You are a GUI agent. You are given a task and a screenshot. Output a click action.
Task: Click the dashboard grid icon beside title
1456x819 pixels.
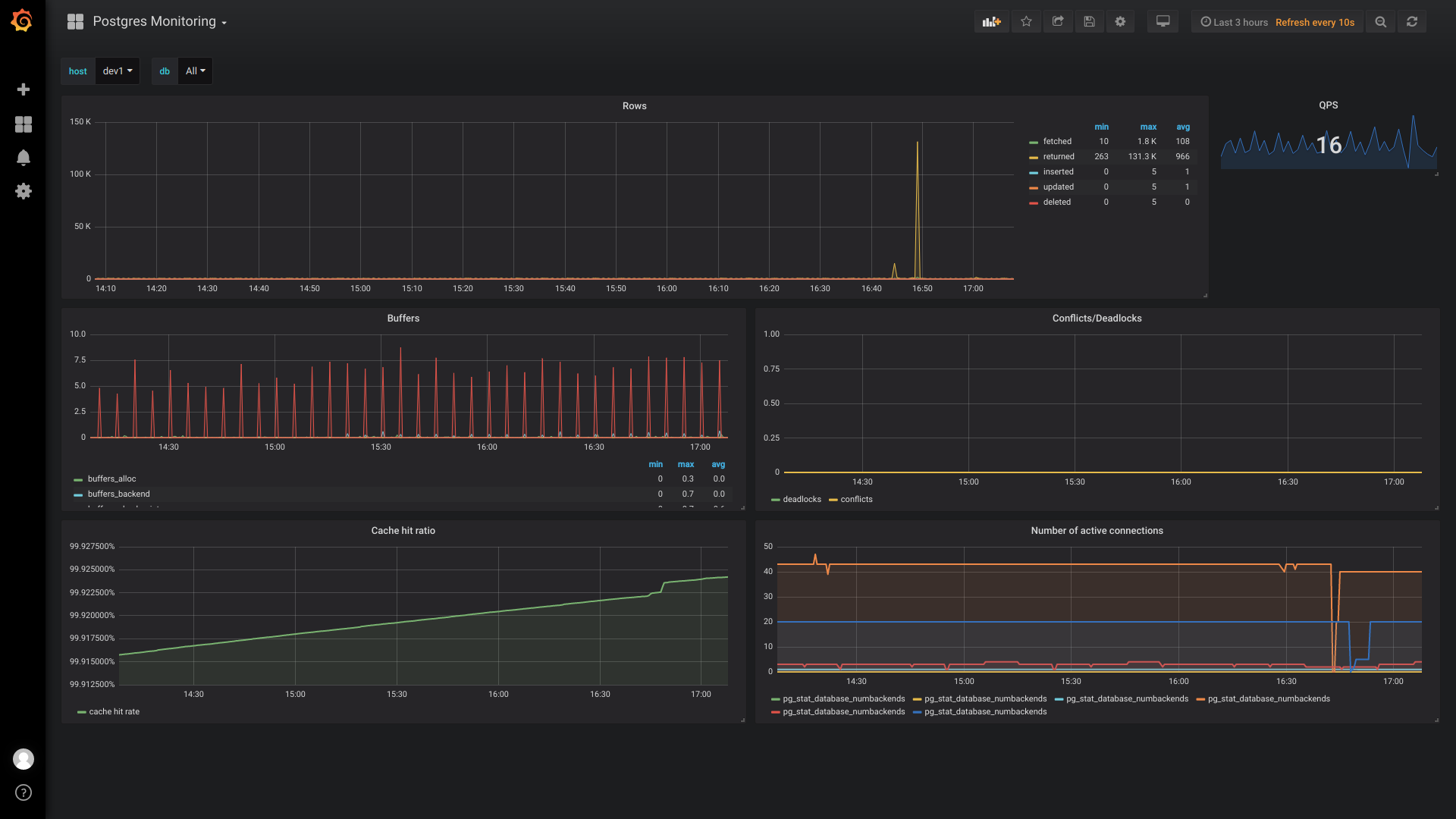[x=75, y=21]
